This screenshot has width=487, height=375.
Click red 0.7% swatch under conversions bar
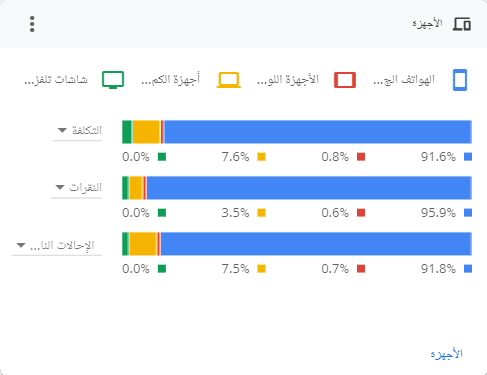361,269
